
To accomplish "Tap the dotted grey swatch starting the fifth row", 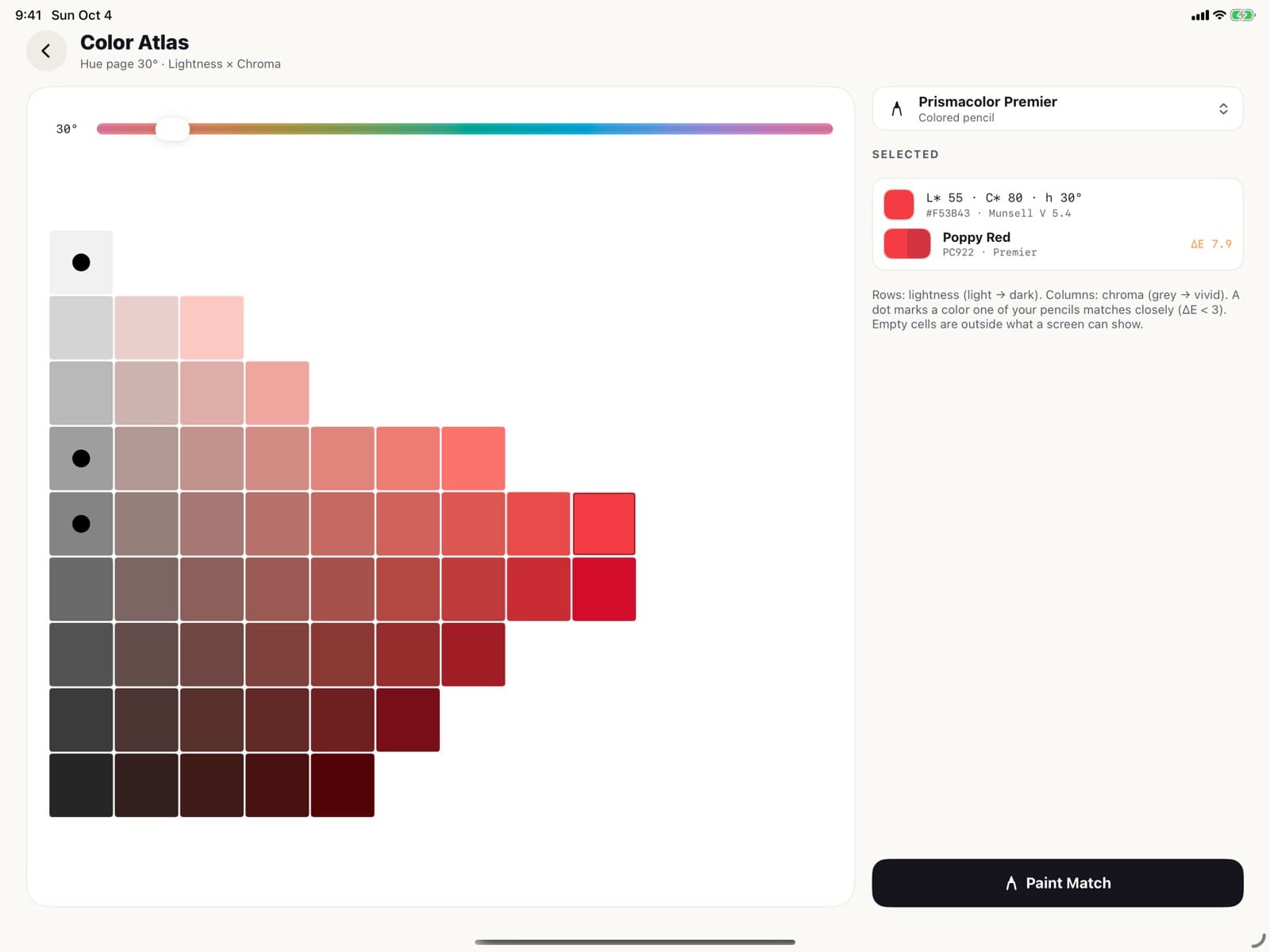I will (x=81, y=524).
